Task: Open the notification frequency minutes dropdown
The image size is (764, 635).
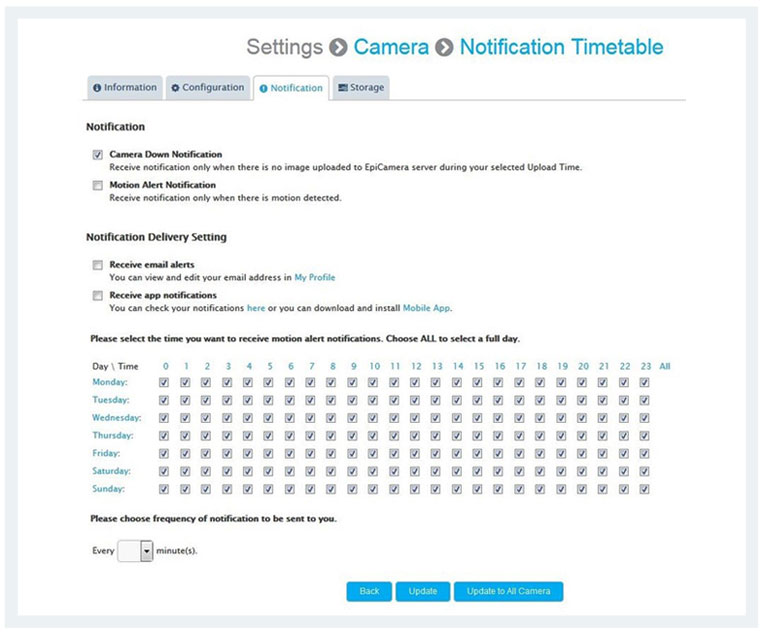Action: (135, 551)
